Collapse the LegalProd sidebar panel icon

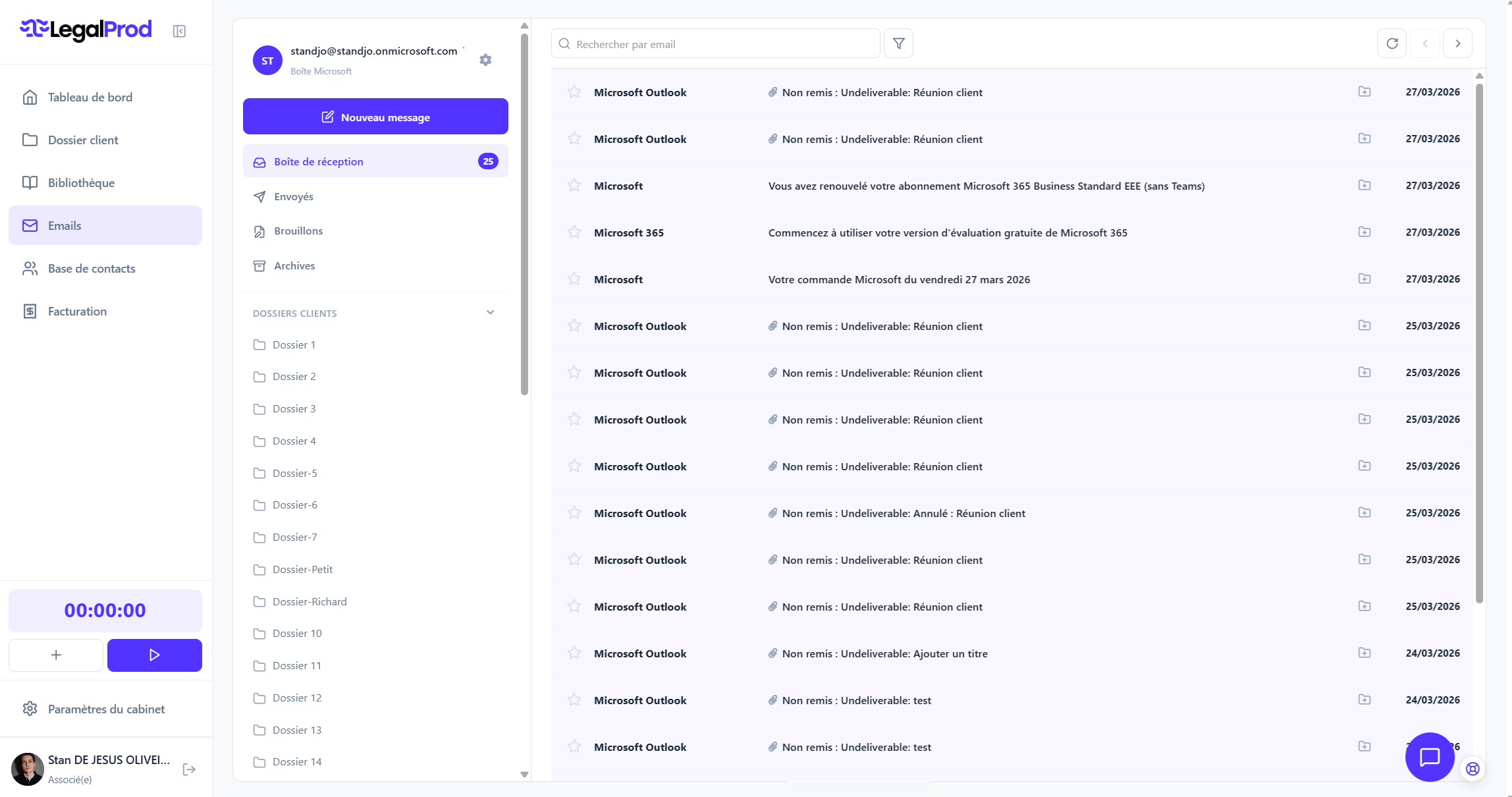click(179, 31)
